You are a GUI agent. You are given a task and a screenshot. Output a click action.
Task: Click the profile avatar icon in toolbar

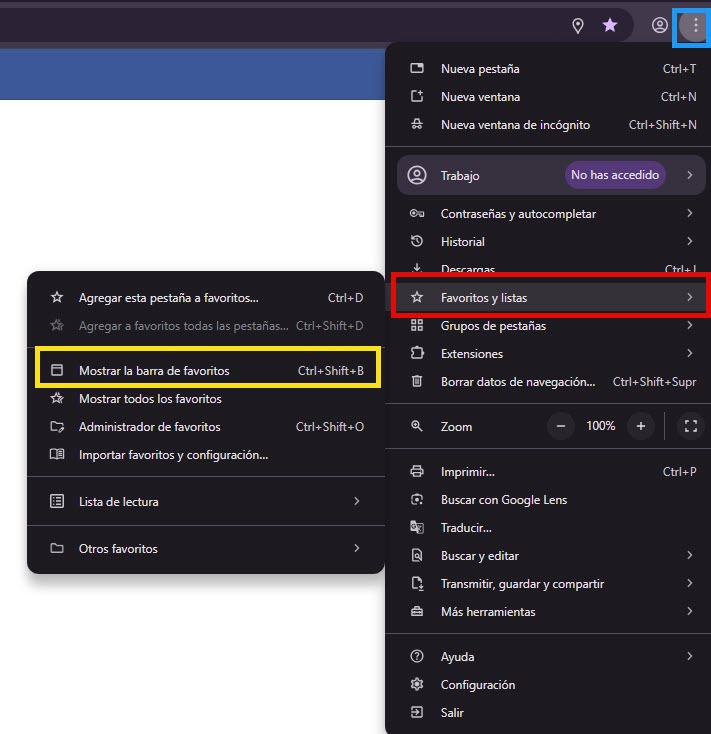(660, 26)
